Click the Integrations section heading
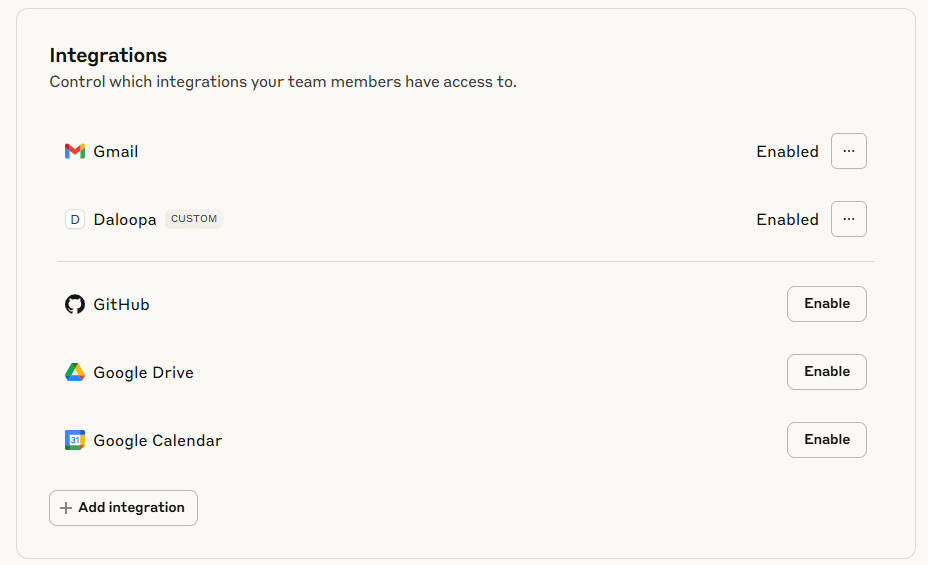The width and height of the screenshot is (928, 565). pyautogui.click(x=108, y=56)
